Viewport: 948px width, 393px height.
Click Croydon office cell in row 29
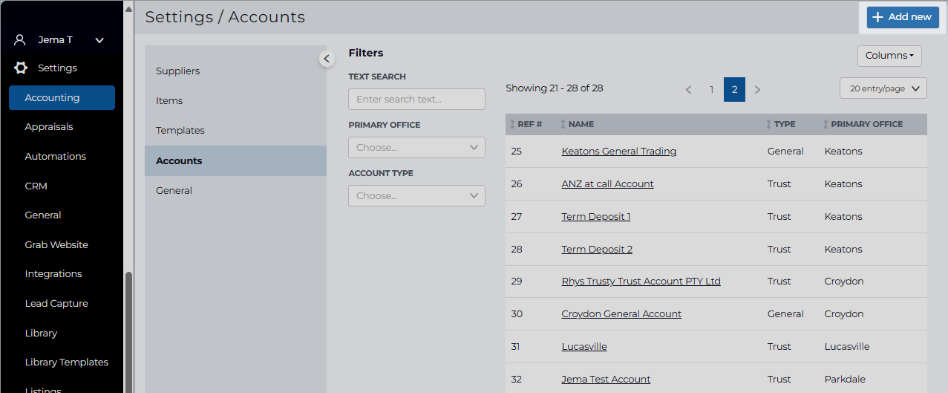[x=844, y=281]
